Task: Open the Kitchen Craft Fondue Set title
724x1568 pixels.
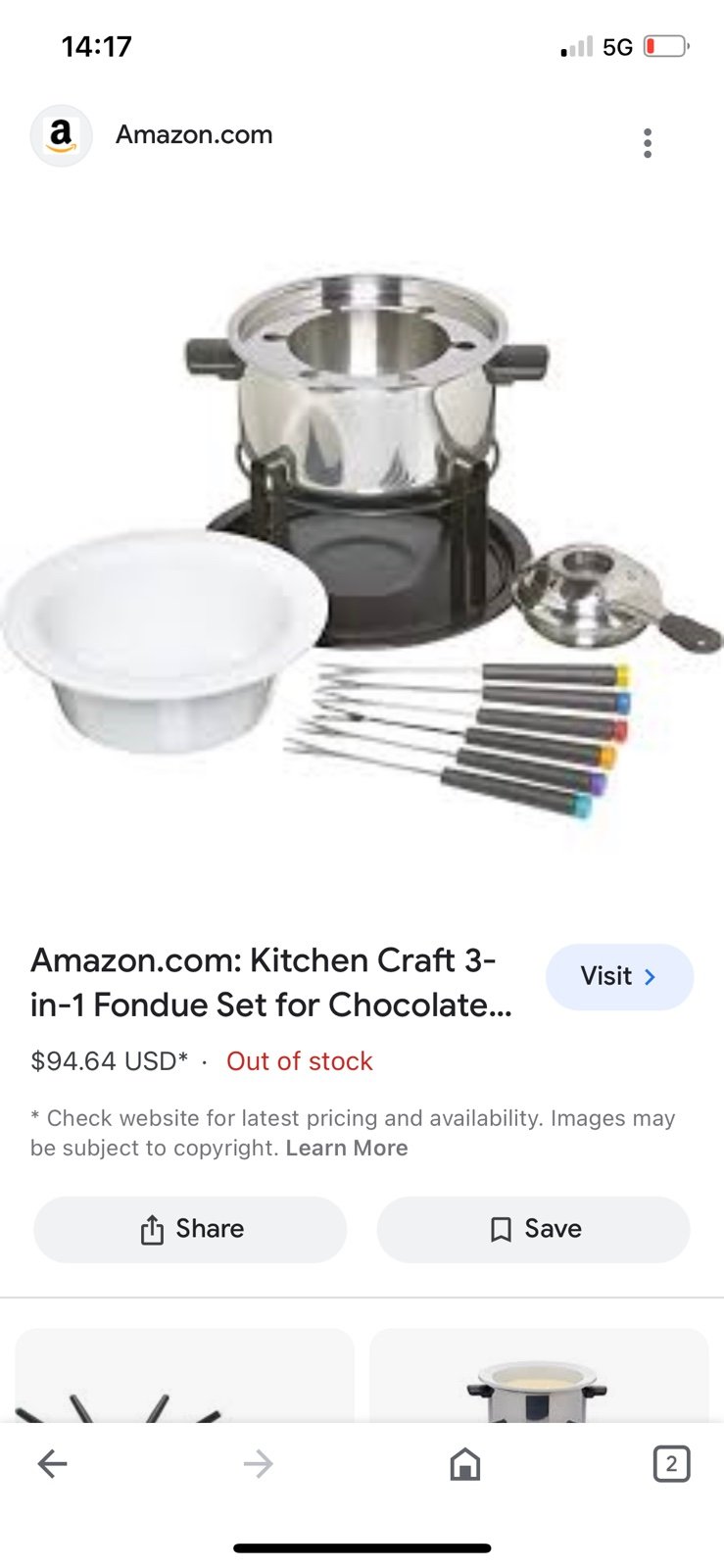Action: point(271,982)
